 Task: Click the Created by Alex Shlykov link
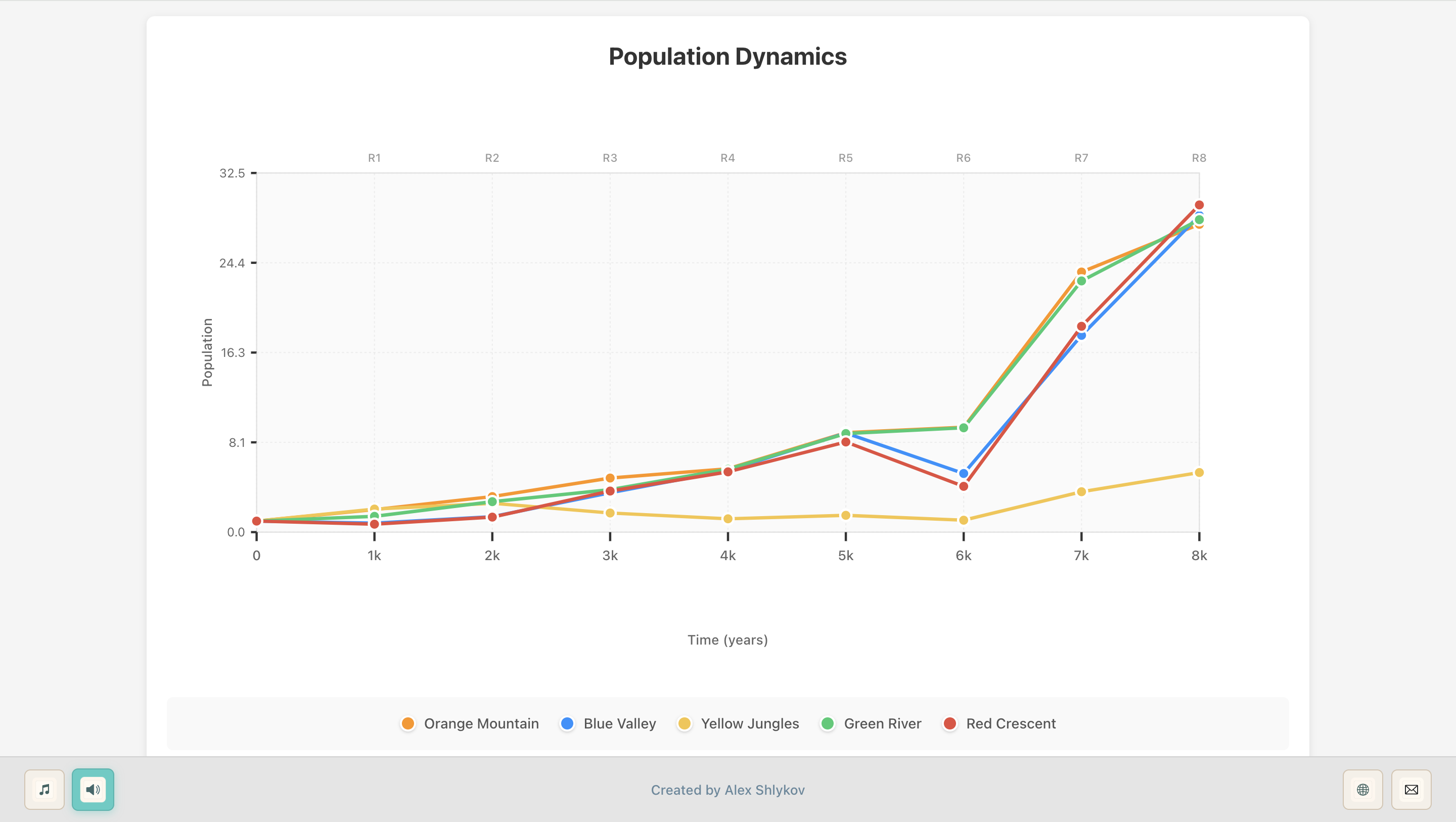(x=727, y=790)
